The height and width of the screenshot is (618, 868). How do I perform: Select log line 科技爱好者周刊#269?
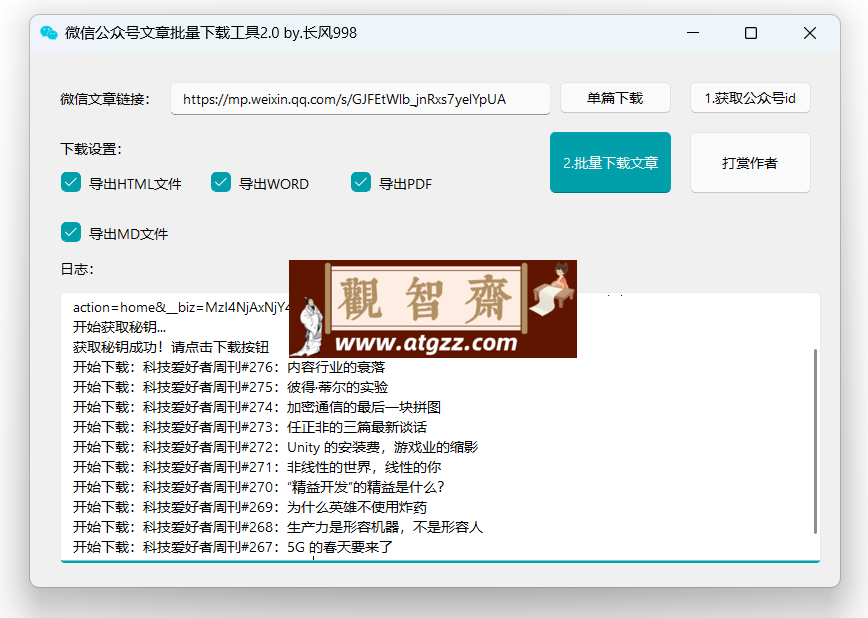(250, 507)
